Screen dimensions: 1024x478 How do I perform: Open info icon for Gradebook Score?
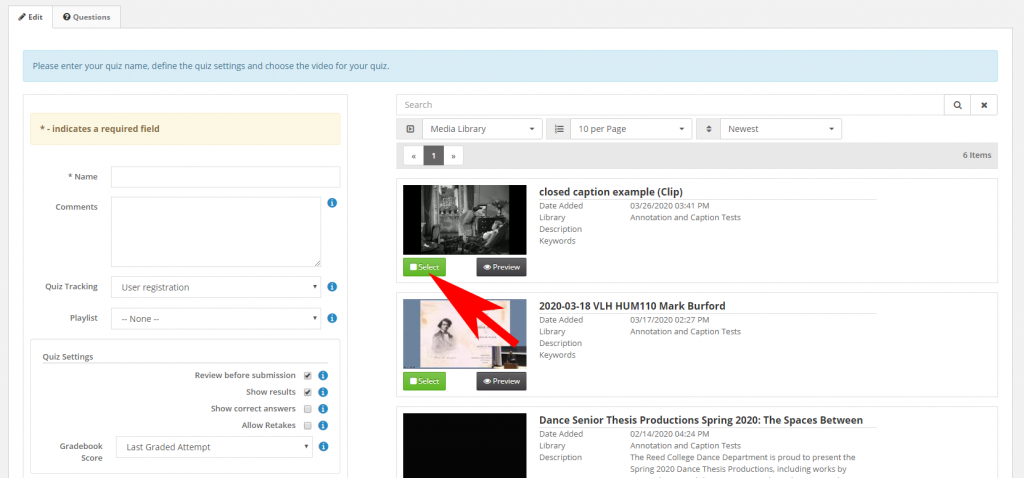(x=323, y=447)
